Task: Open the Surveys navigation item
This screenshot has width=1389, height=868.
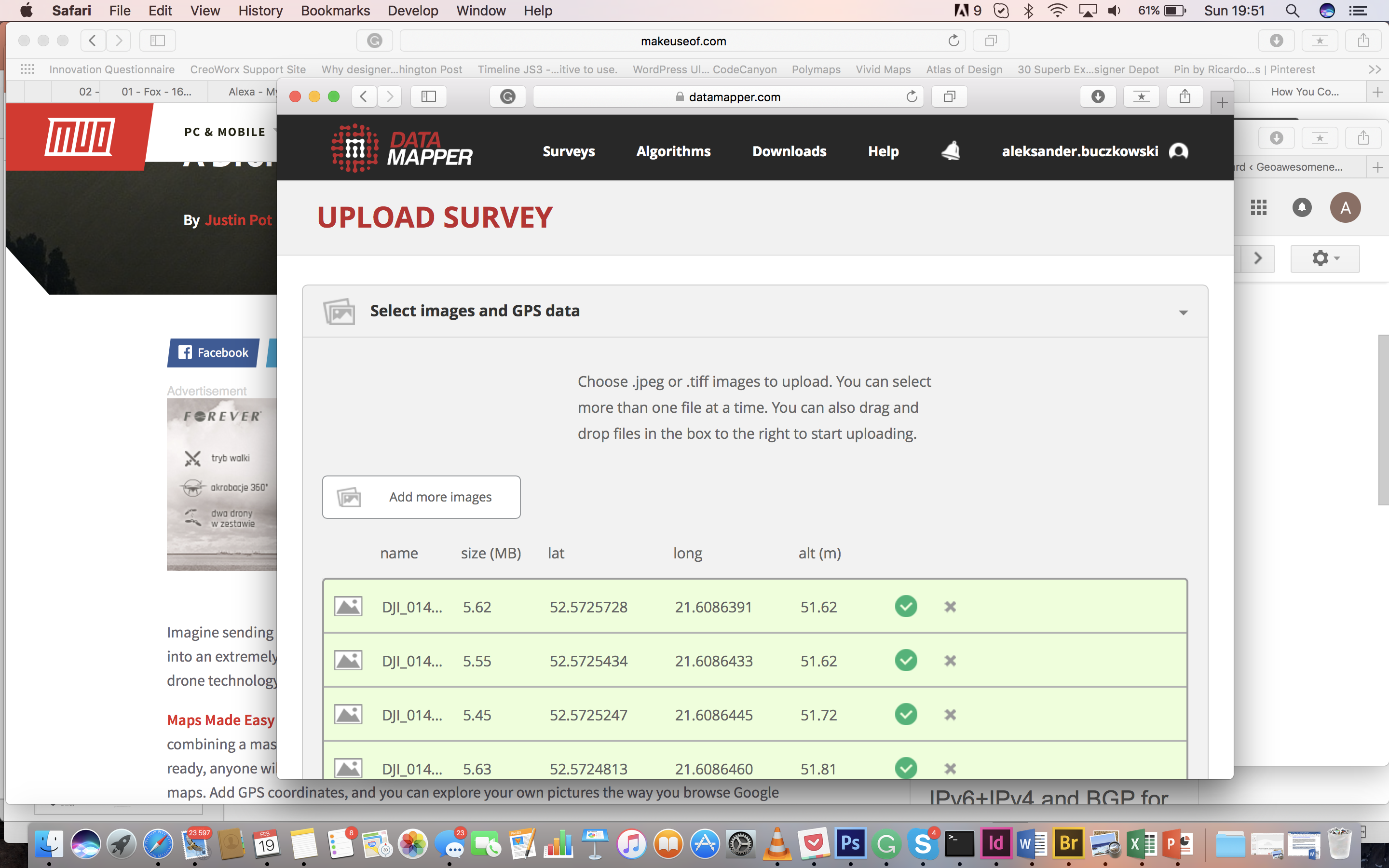Action: tap(568, 151)
